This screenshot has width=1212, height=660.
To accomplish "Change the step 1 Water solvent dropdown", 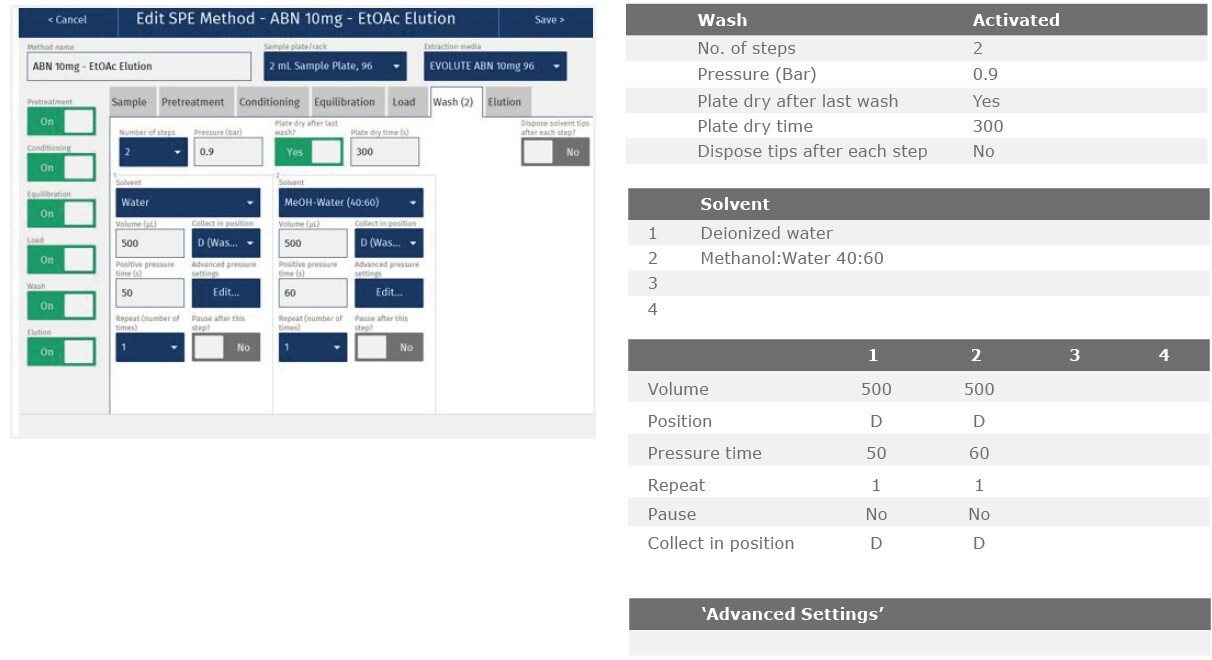I will [187, 203].
